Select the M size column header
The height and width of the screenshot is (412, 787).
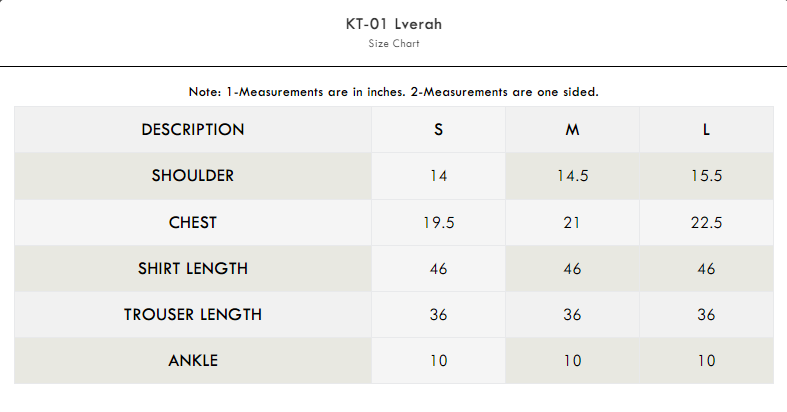572,130
